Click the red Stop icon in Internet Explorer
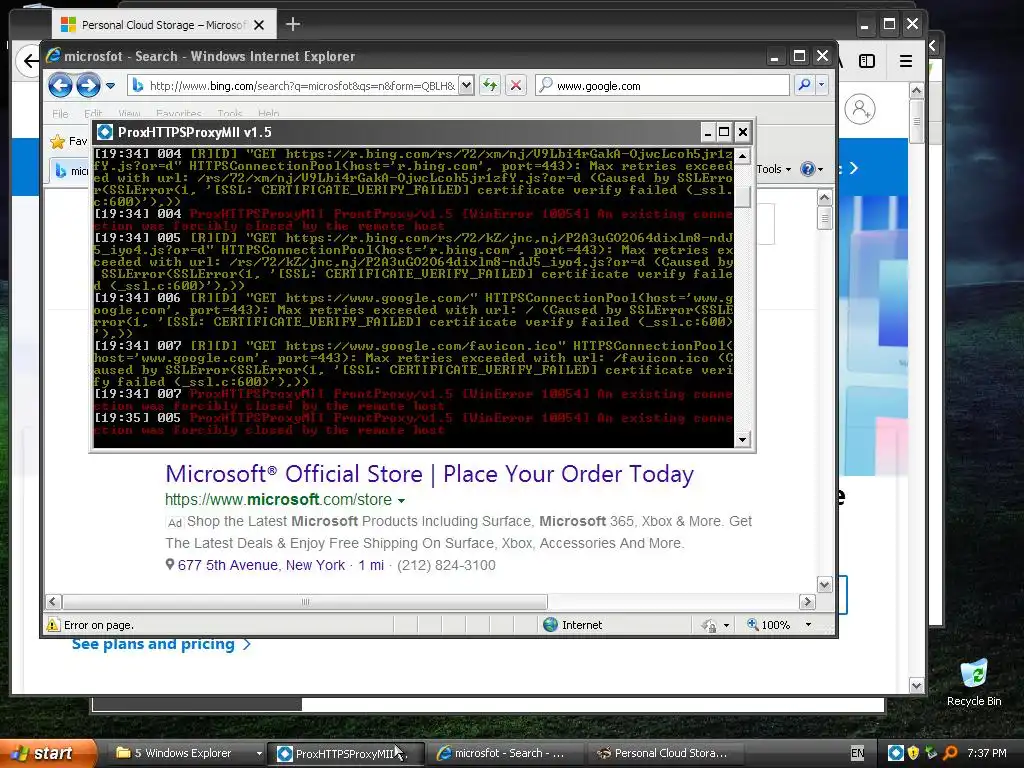 point(515,85)
